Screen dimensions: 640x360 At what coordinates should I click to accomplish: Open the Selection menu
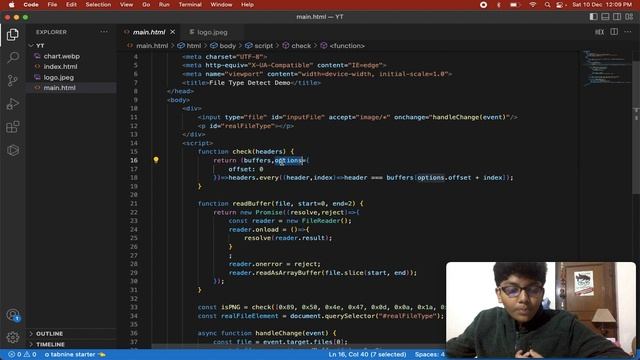98,4
